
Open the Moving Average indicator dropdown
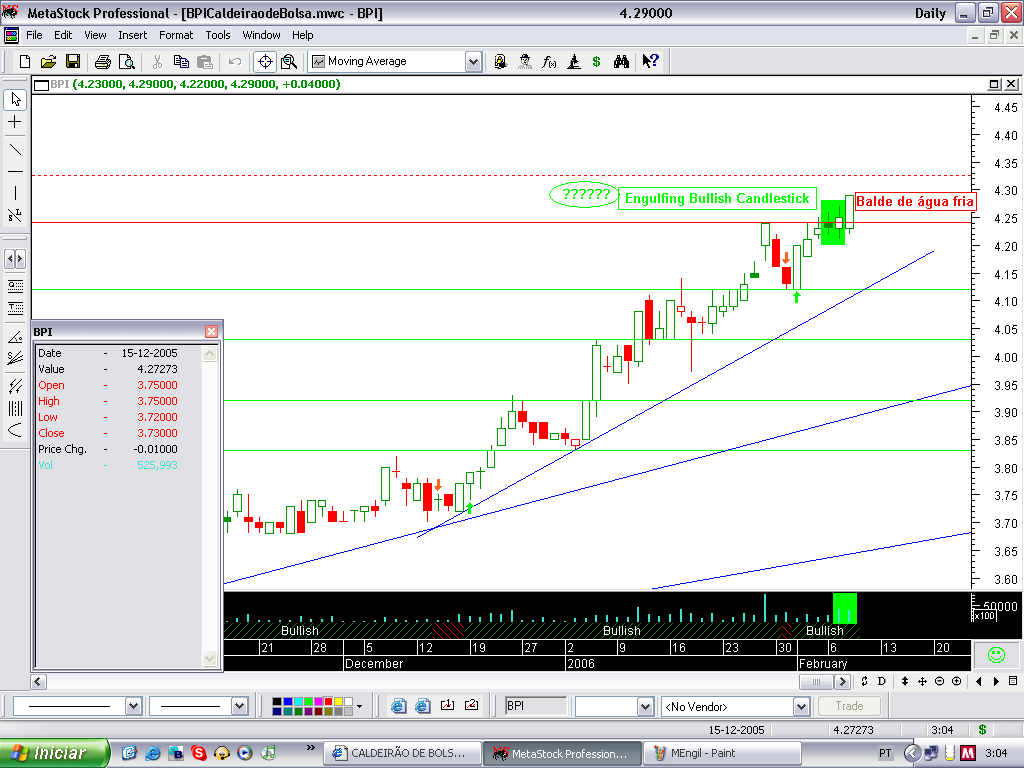473,62
